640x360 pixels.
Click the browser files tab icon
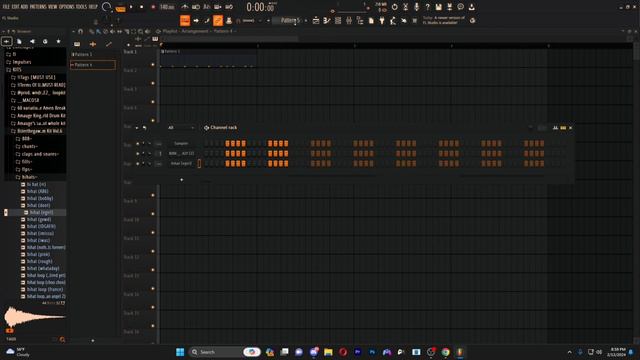click(x=19, y=41)
